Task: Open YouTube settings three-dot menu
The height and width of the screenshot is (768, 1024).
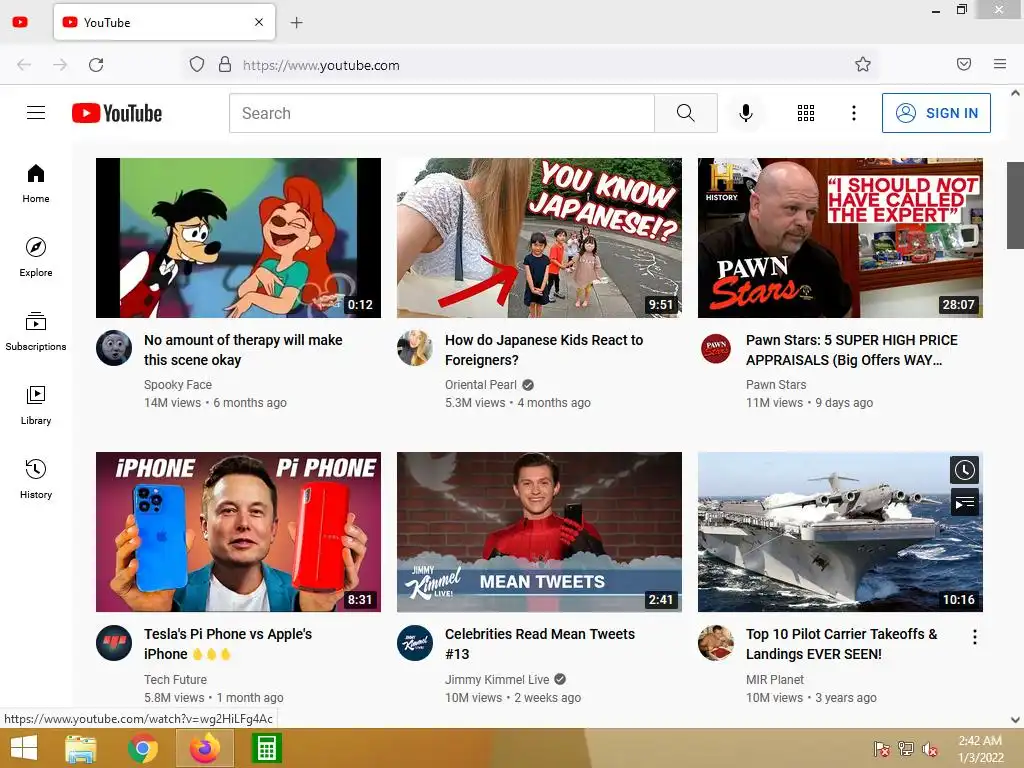Action: pyautogui.click(x=854, y=113)
